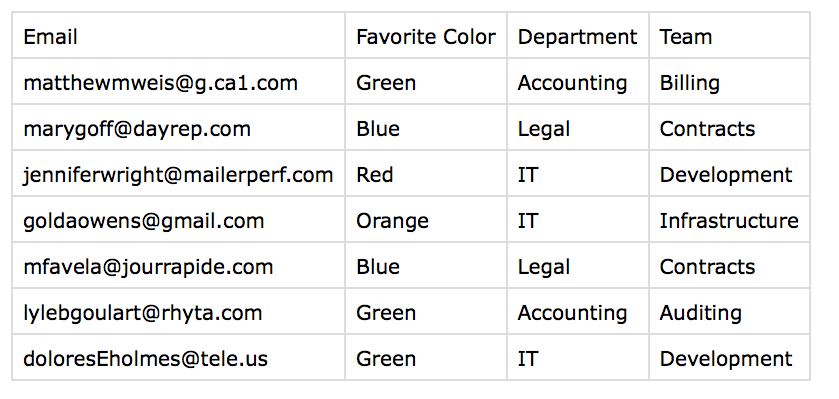Click the goldaowens@gmail.com cell

[178, 219]
